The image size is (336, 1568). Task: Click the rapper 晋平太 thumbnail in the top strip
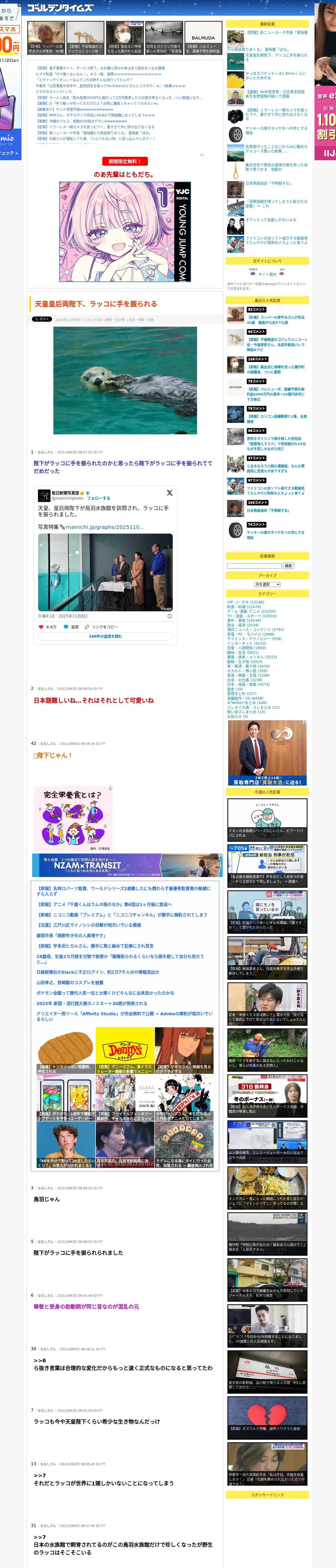pyautogui.click(x=46, y=38)
